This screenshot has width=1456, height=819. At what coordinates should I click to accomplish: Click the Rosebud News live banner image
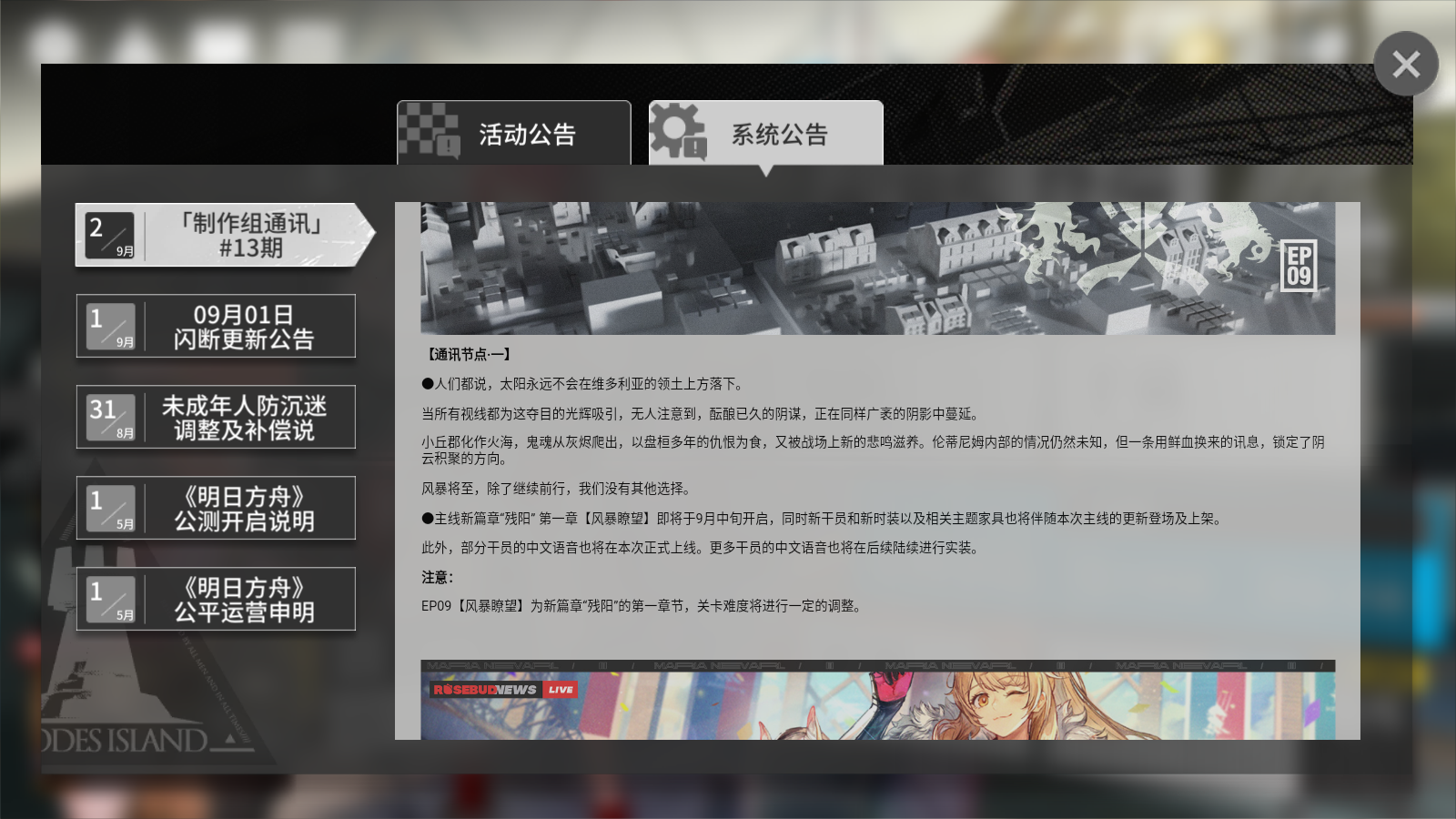pyautogui.click(x=877, y=700)
